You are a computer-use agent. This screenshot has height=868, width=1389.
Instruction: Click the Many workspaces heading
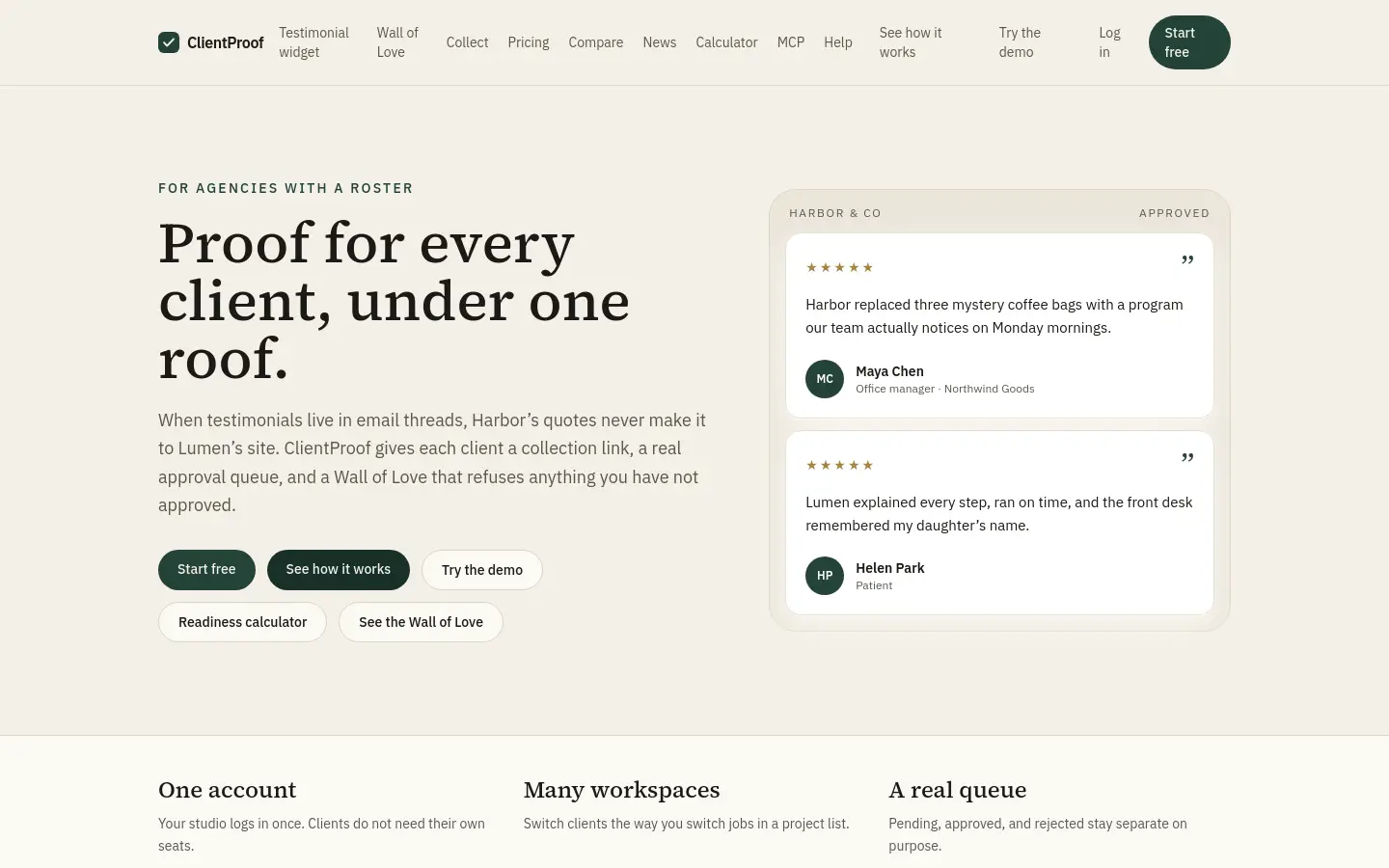coord(622,790)
